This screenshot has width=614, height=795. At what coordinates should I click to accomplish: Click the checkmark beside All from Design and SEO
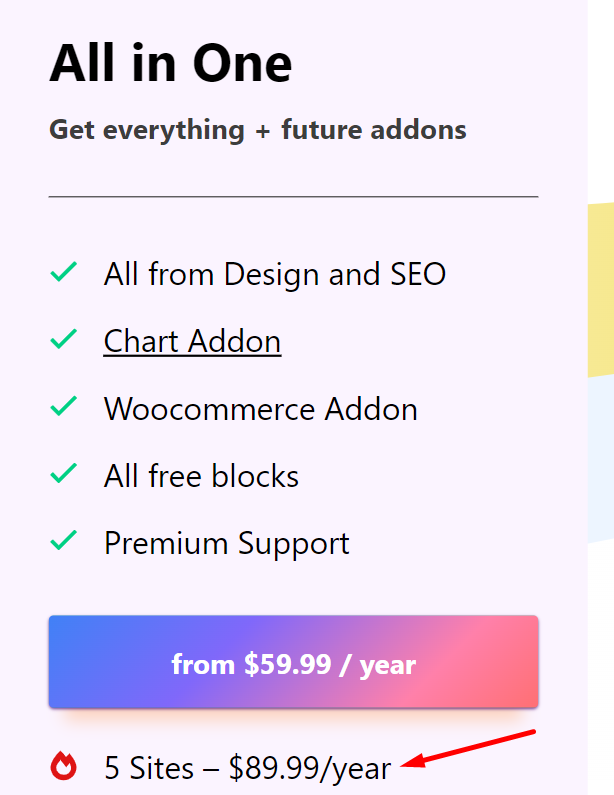click(x=64, y=272)
